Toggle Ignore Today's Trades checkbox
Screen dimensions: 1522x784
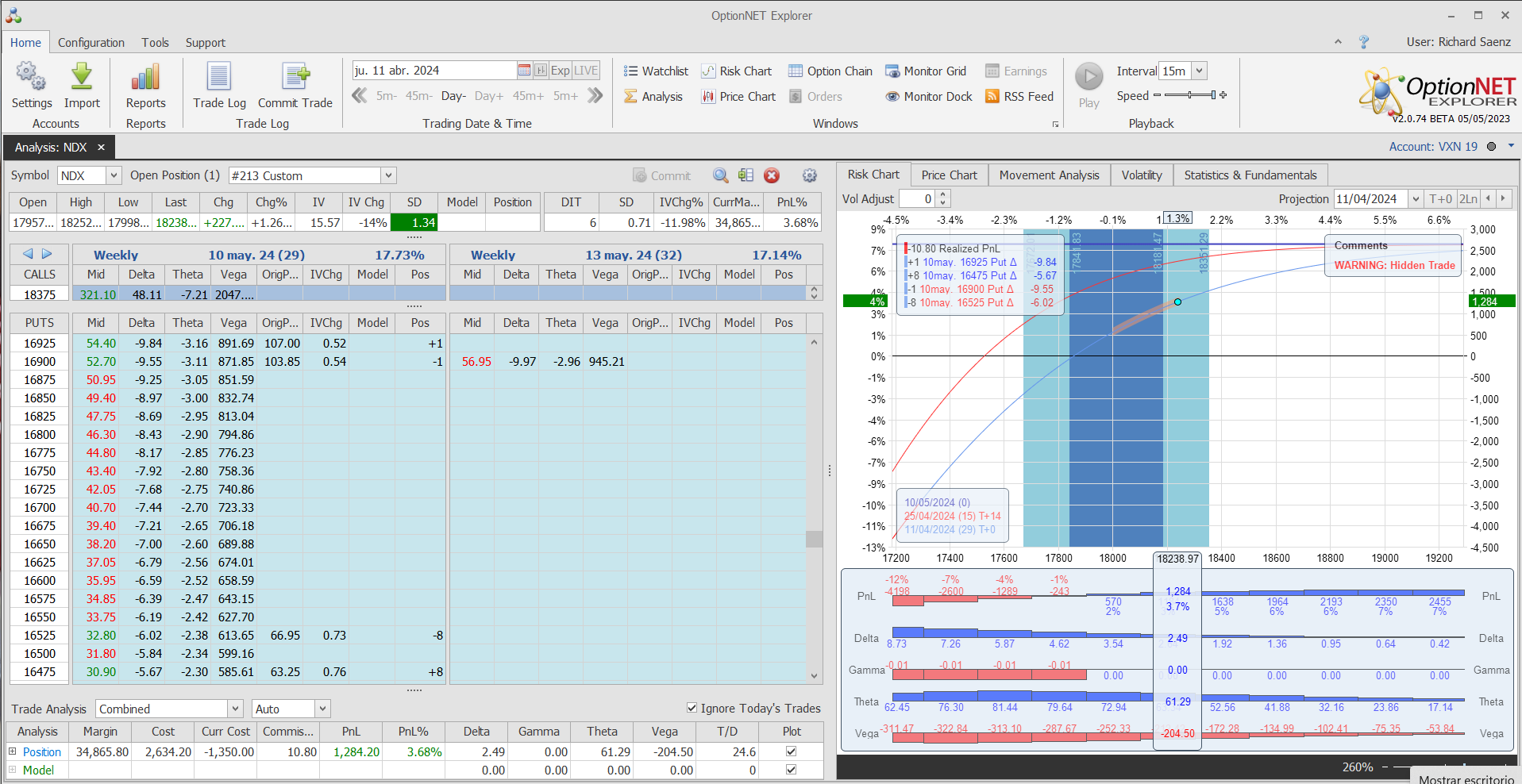692,708
